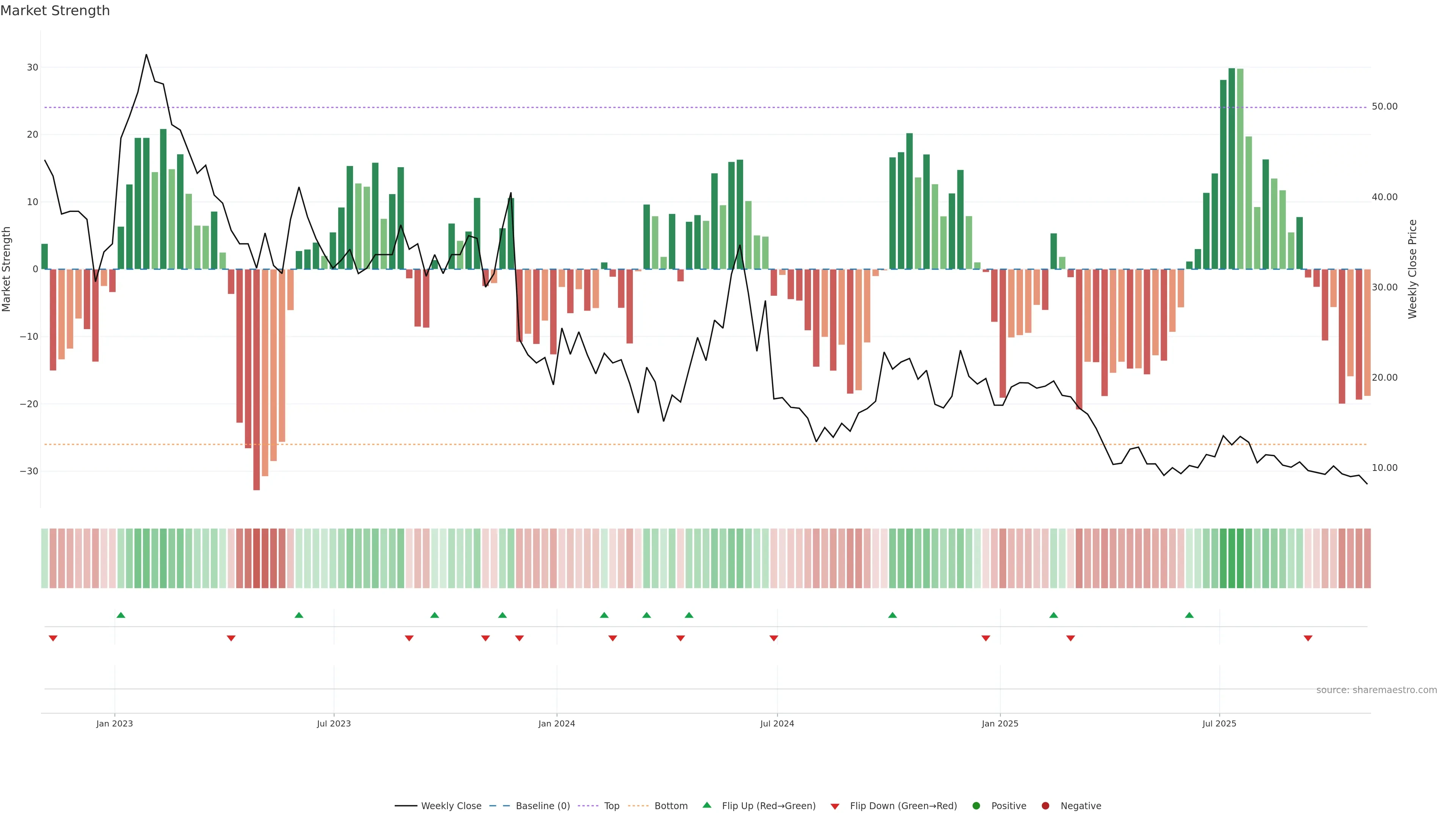Click Flip Up green triangle legend icon
The height and width of the screenshot is (819, 1456).
[x=706, y=805]
